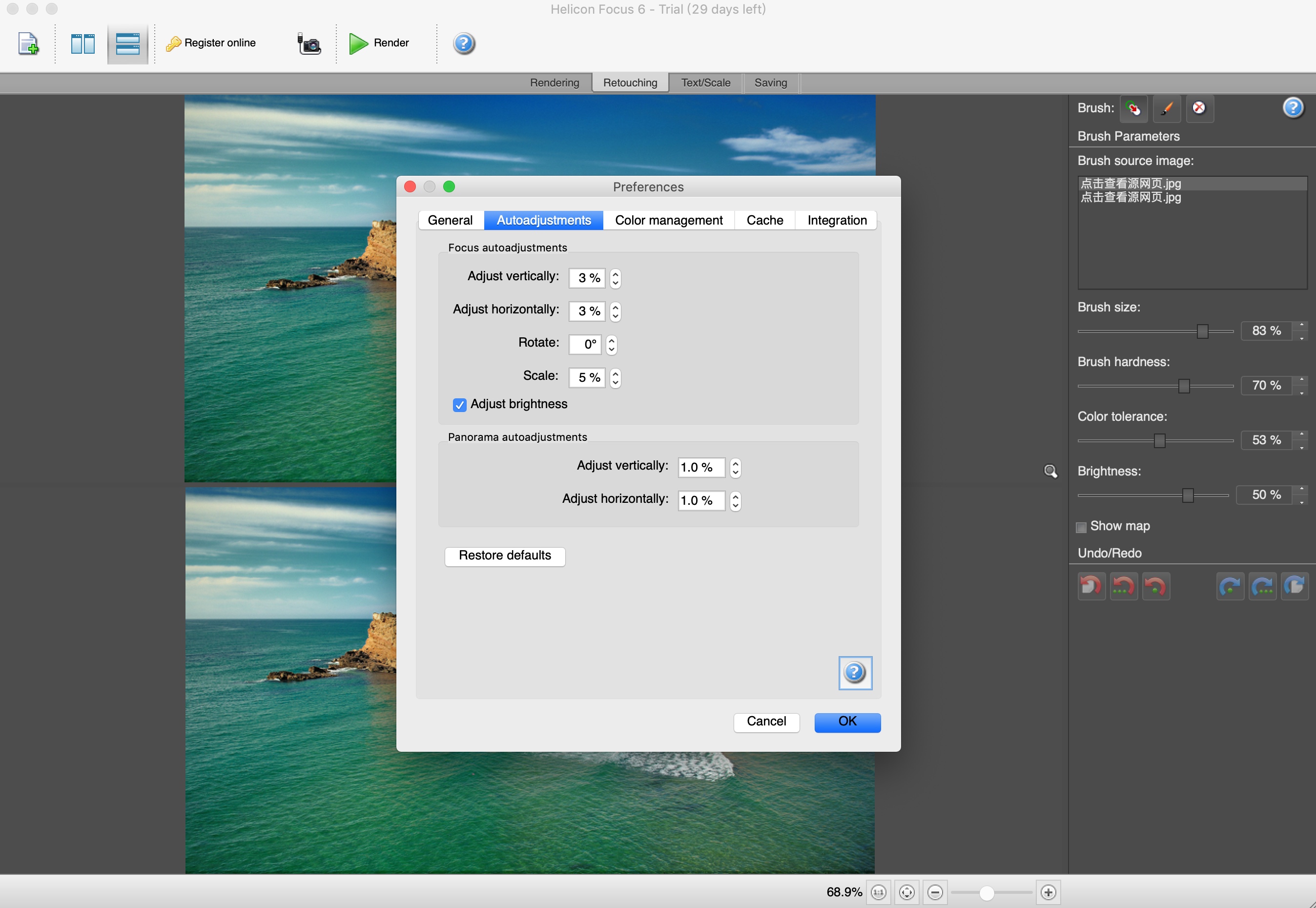The height and width of the screenshot is (908, 1316).
Task: Select the eraser brush with red X
Action: click(x=1199, y=108)
